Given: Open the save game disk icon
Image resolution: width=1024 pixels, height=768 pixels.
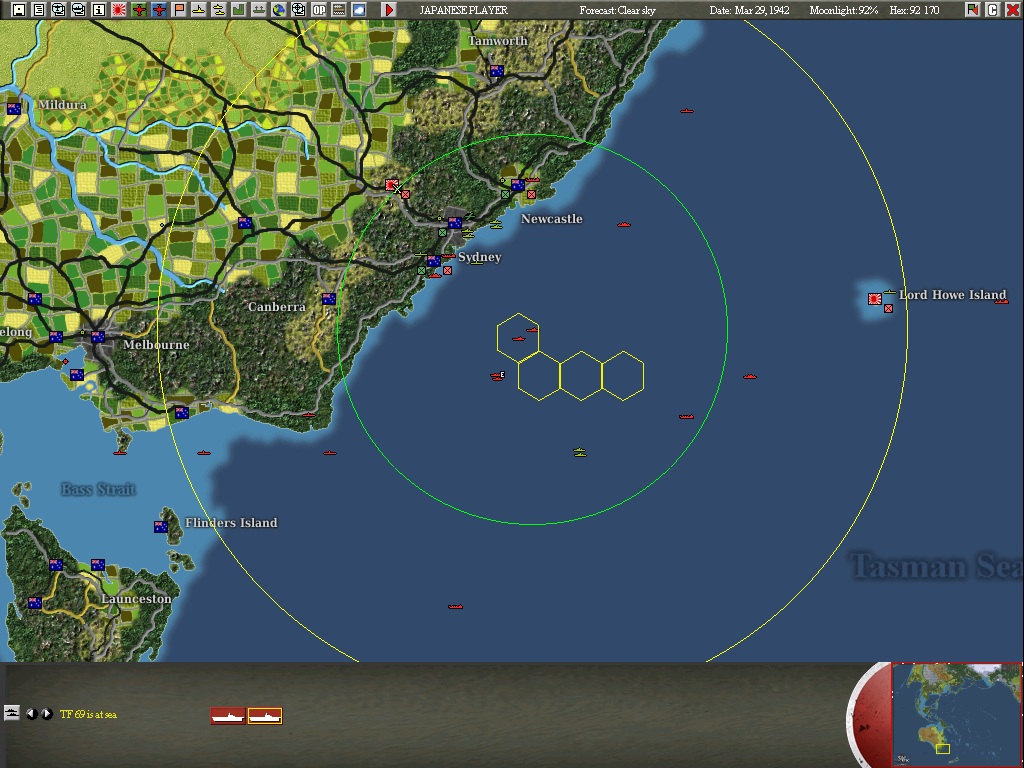Looking at the screenshot, I should tap(19, 9).
